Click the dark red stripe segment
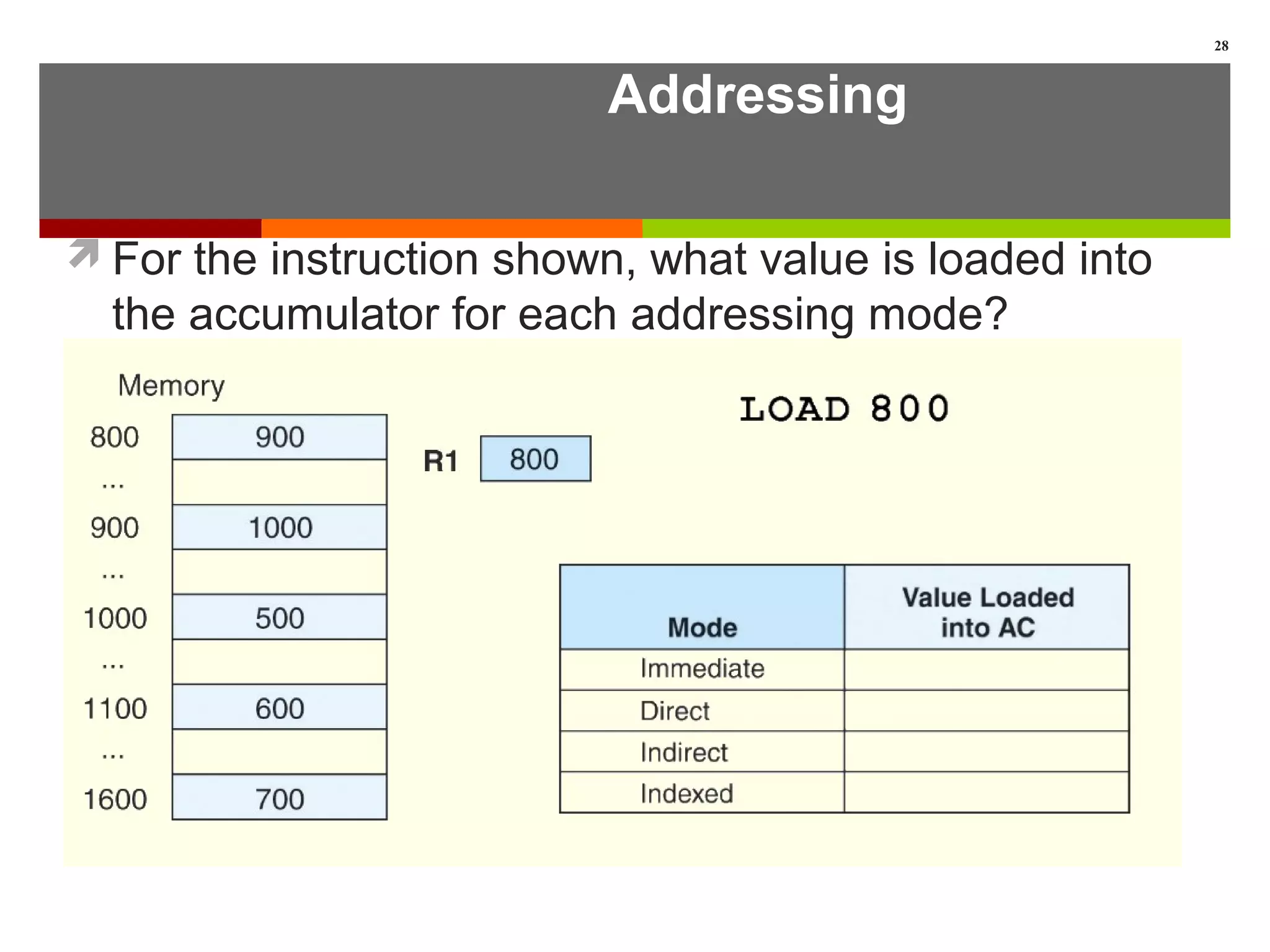 pyautogui.click(x=151, y=228)
